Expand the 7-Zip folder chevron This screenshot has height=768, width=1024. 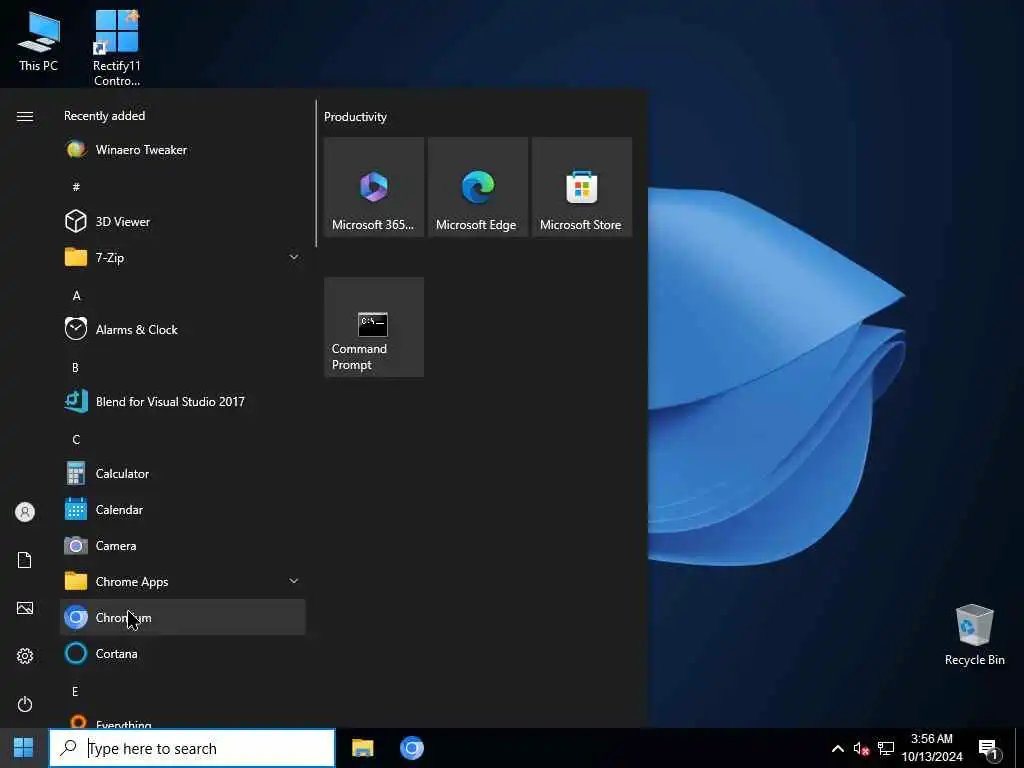coord(294,257)
